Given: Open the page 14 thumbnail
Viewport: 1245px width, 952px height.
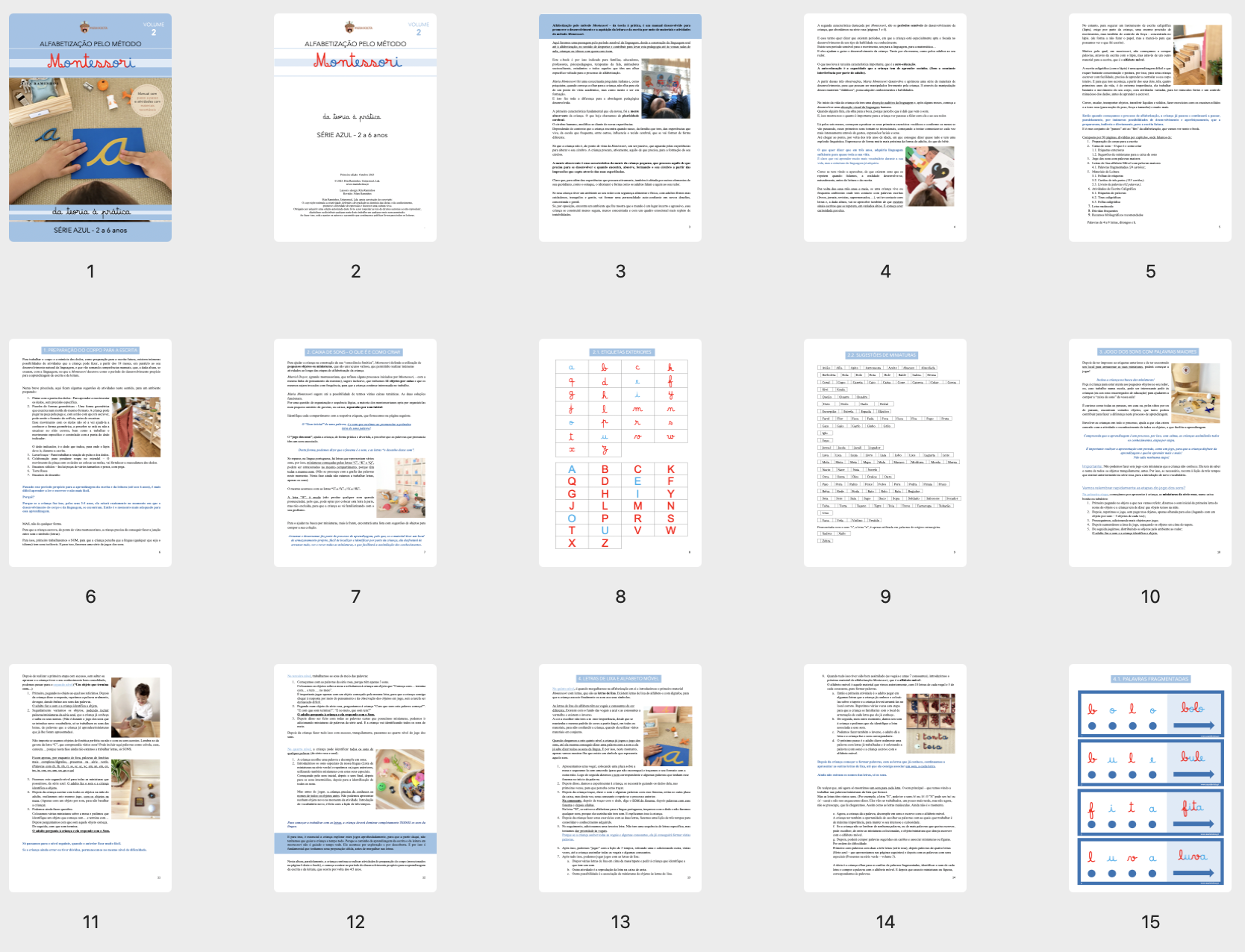Looking at the screenshot, I should [x=885, y=778].
